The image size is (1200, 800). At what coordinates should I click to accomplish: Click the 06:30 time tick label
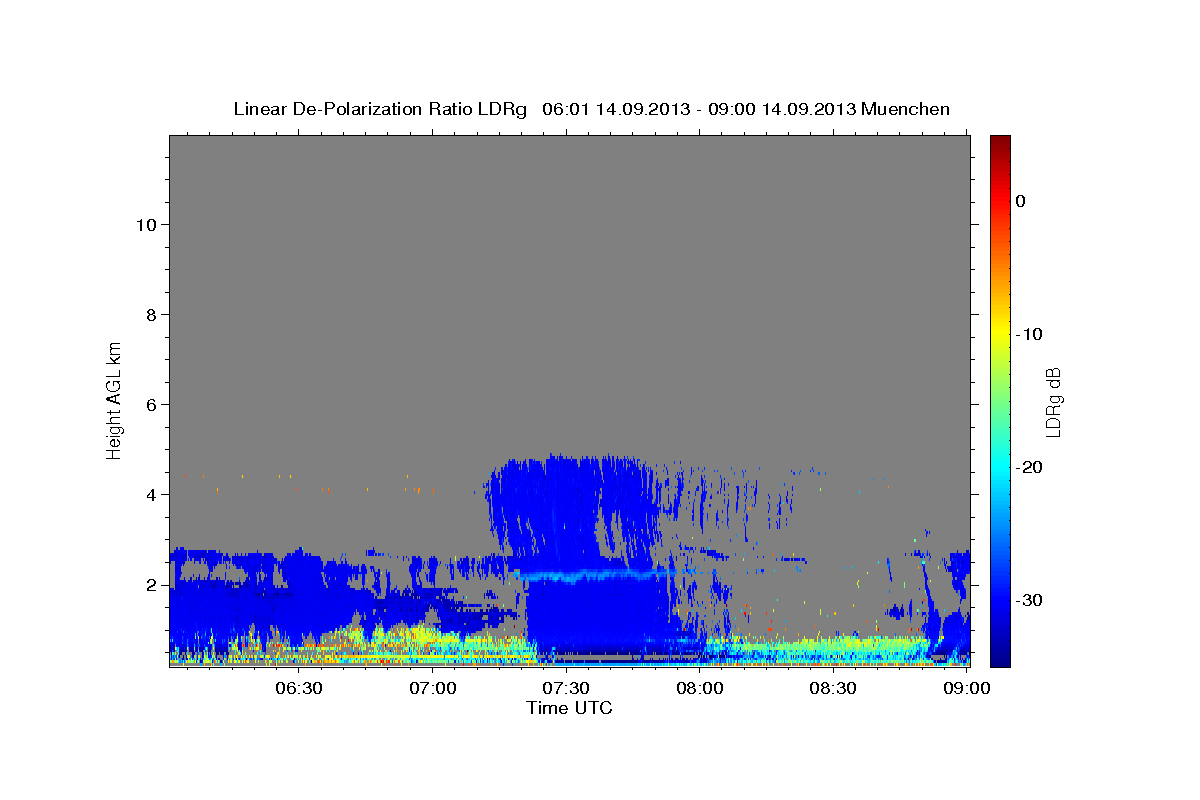pyautogui.click(x=299, y=688)
